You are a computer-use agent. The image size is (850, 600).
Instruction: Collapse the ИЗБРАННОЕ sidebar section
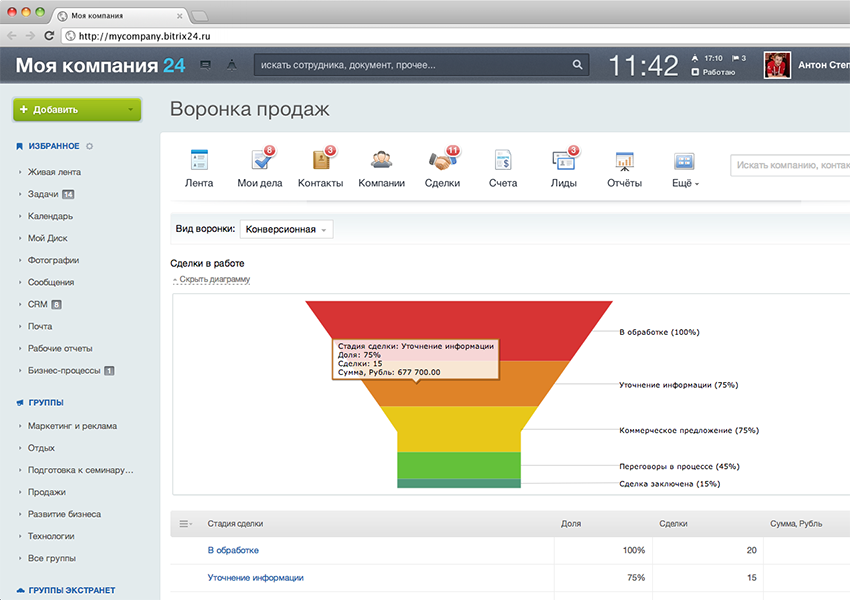(54, 146)
